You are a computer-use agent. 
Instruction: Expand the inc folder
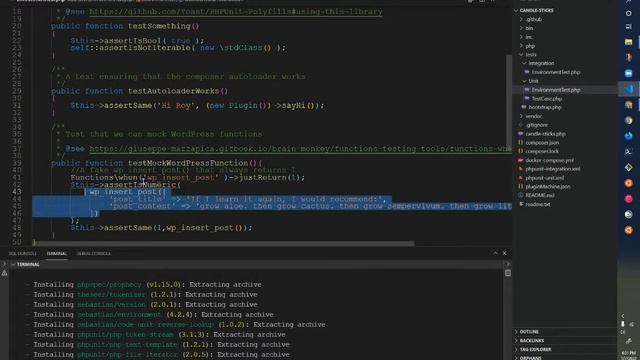coord(521,37)
